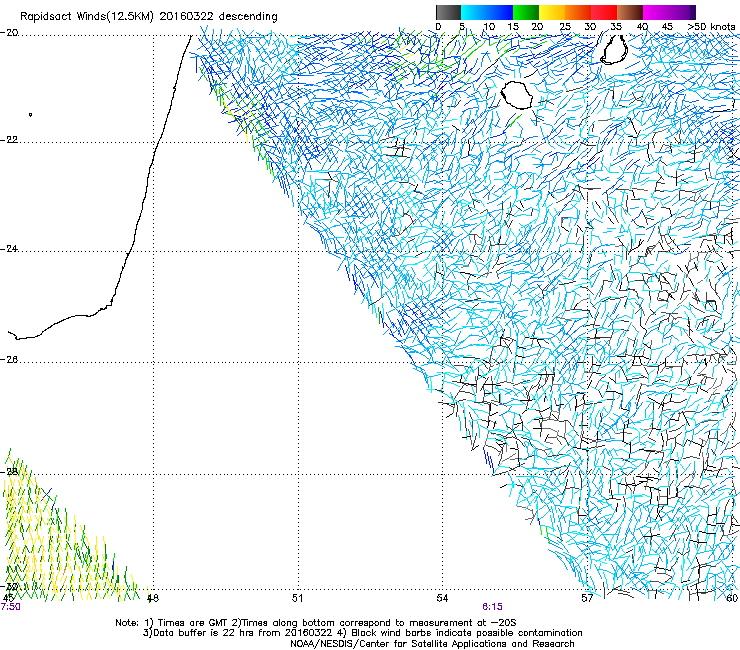Click the orange 25-30 knots legend swatch
Screen dimensions: 740x650
(x=578, y=12)
